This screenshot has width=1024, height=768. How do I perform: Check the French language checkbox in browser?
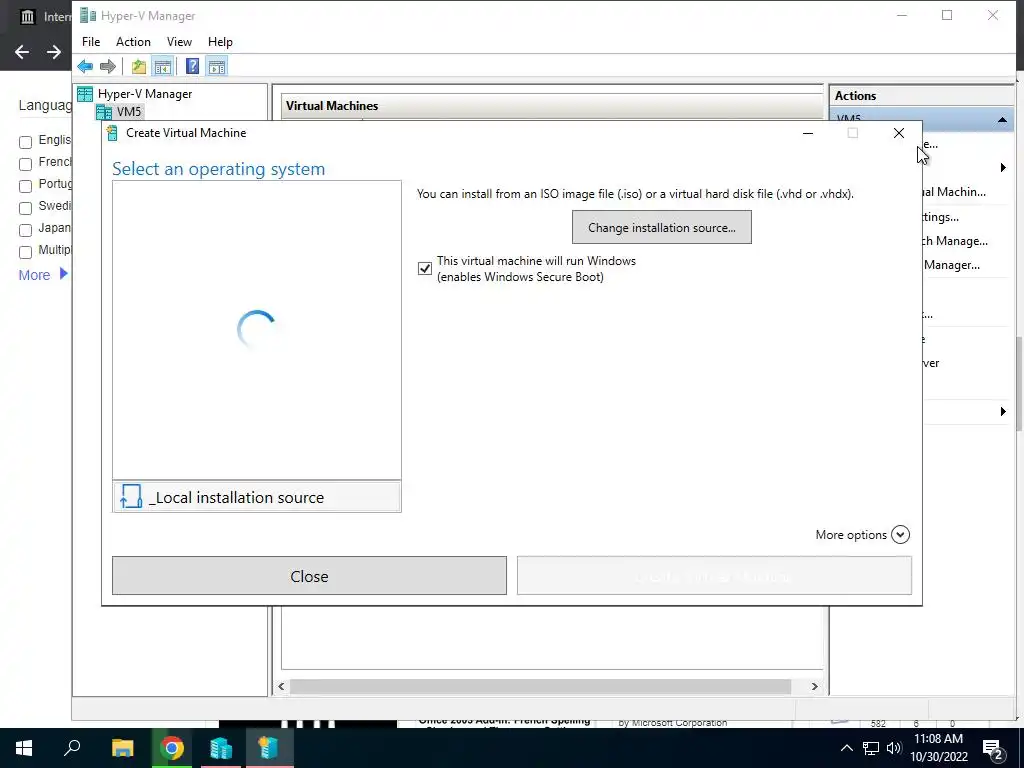coord(25,164)
